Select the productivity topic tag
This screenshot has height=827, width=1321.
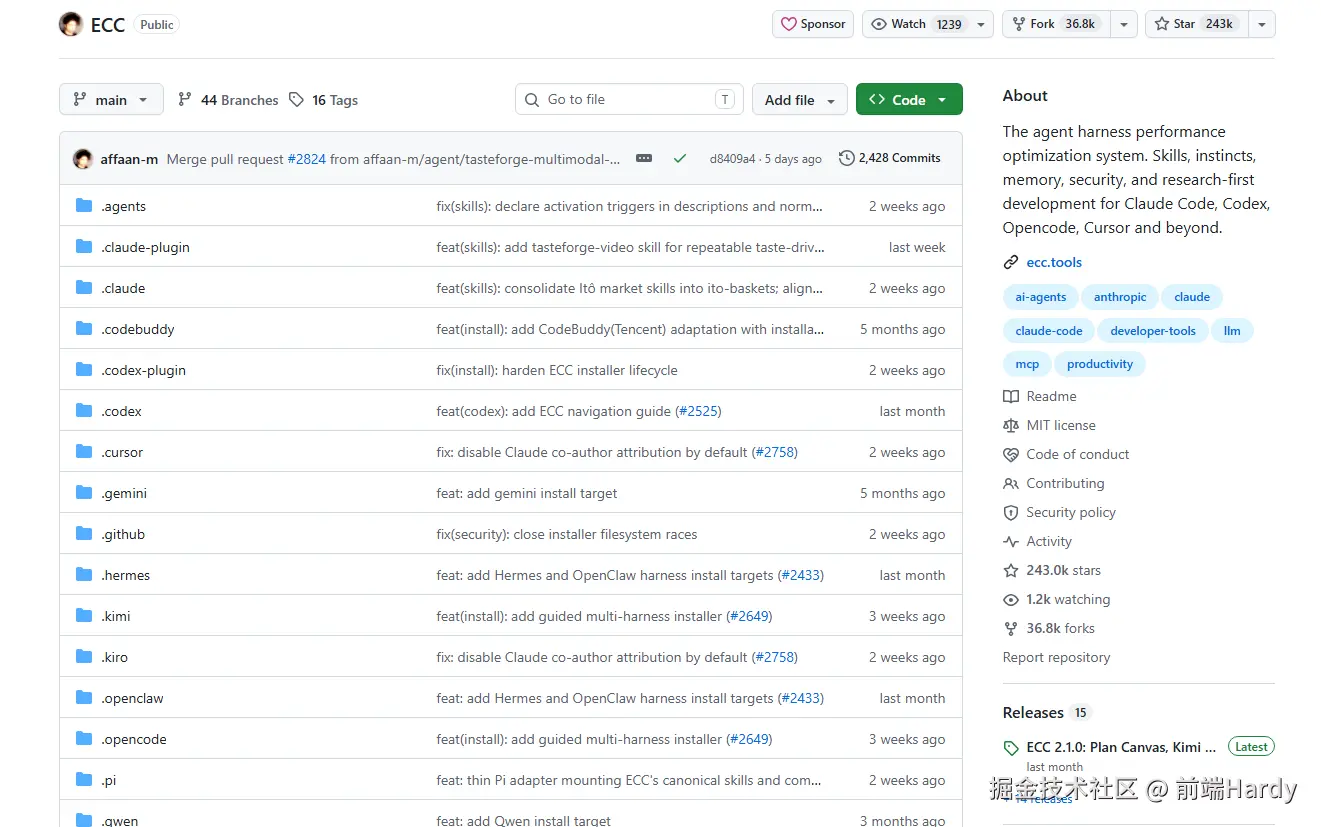(1100, 364)
